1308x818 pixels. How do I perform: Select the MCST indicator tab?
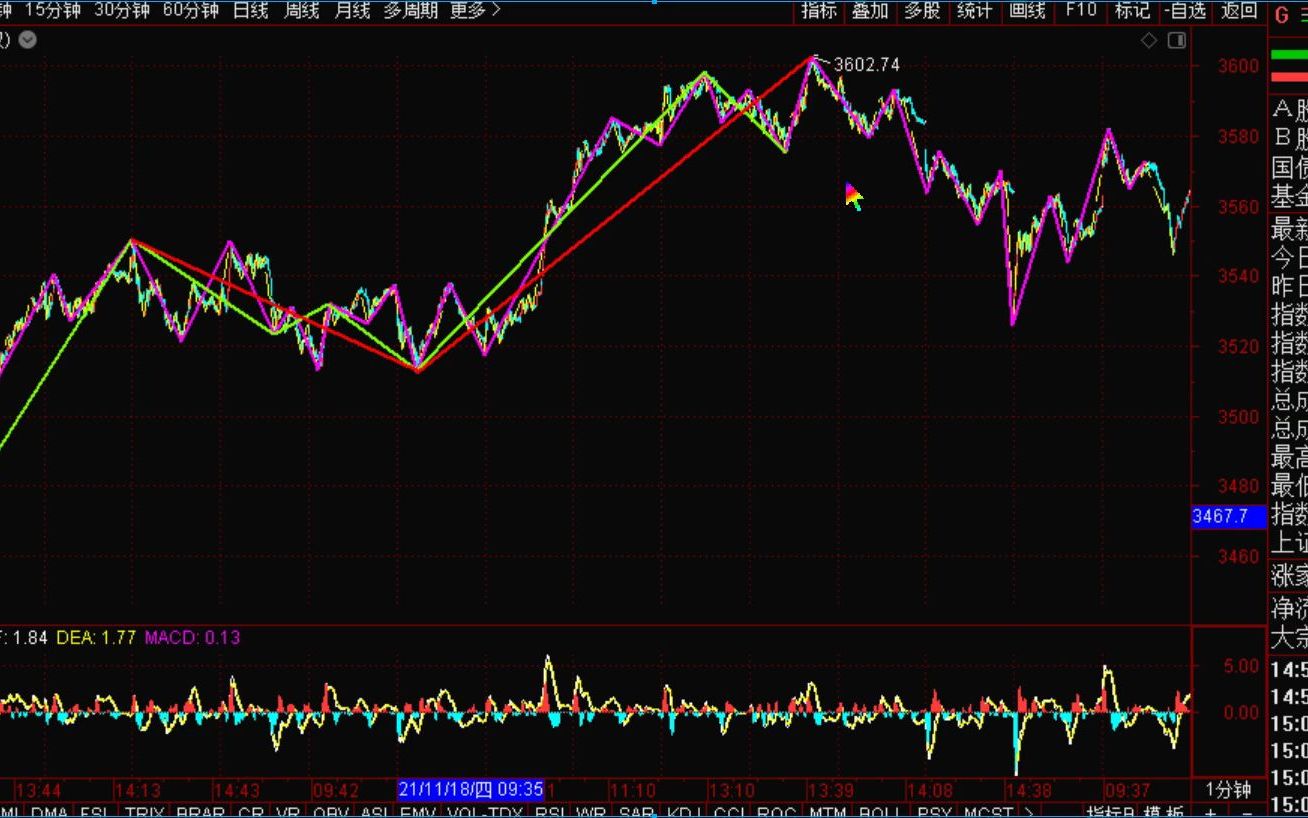coord(988,813)
